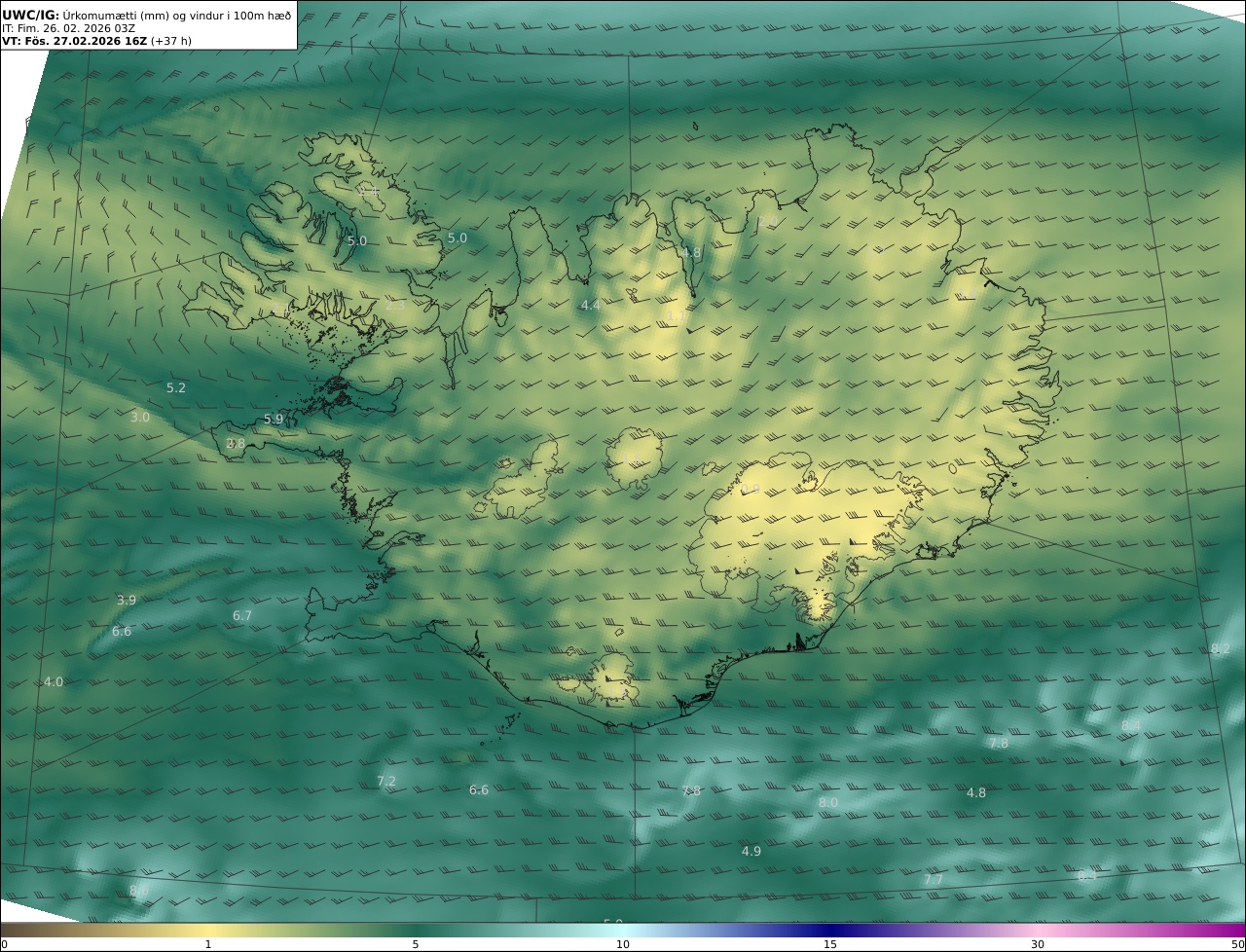This screenshot has height=952, width=1246.
Task: Select the 7.2 value label south of Iceland
Action: point(386,781)
